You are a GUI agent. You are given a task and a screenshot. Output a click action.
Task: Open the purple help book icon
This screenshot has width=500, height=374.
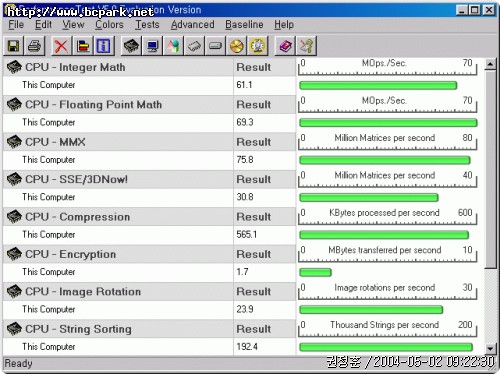click(285, 46)
